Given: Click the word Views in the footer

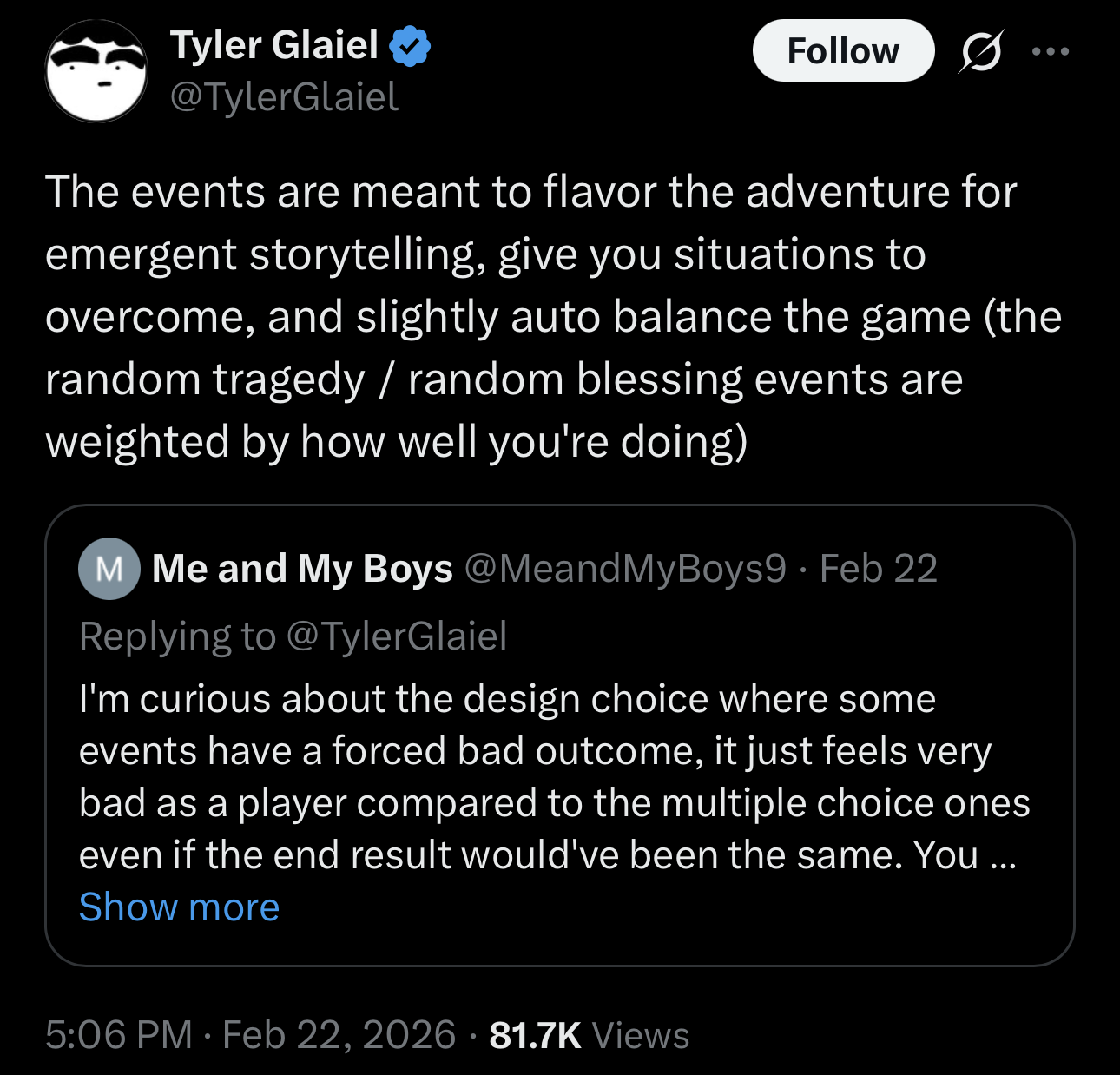Looking at the screenshot, I should coord(641,1035).
